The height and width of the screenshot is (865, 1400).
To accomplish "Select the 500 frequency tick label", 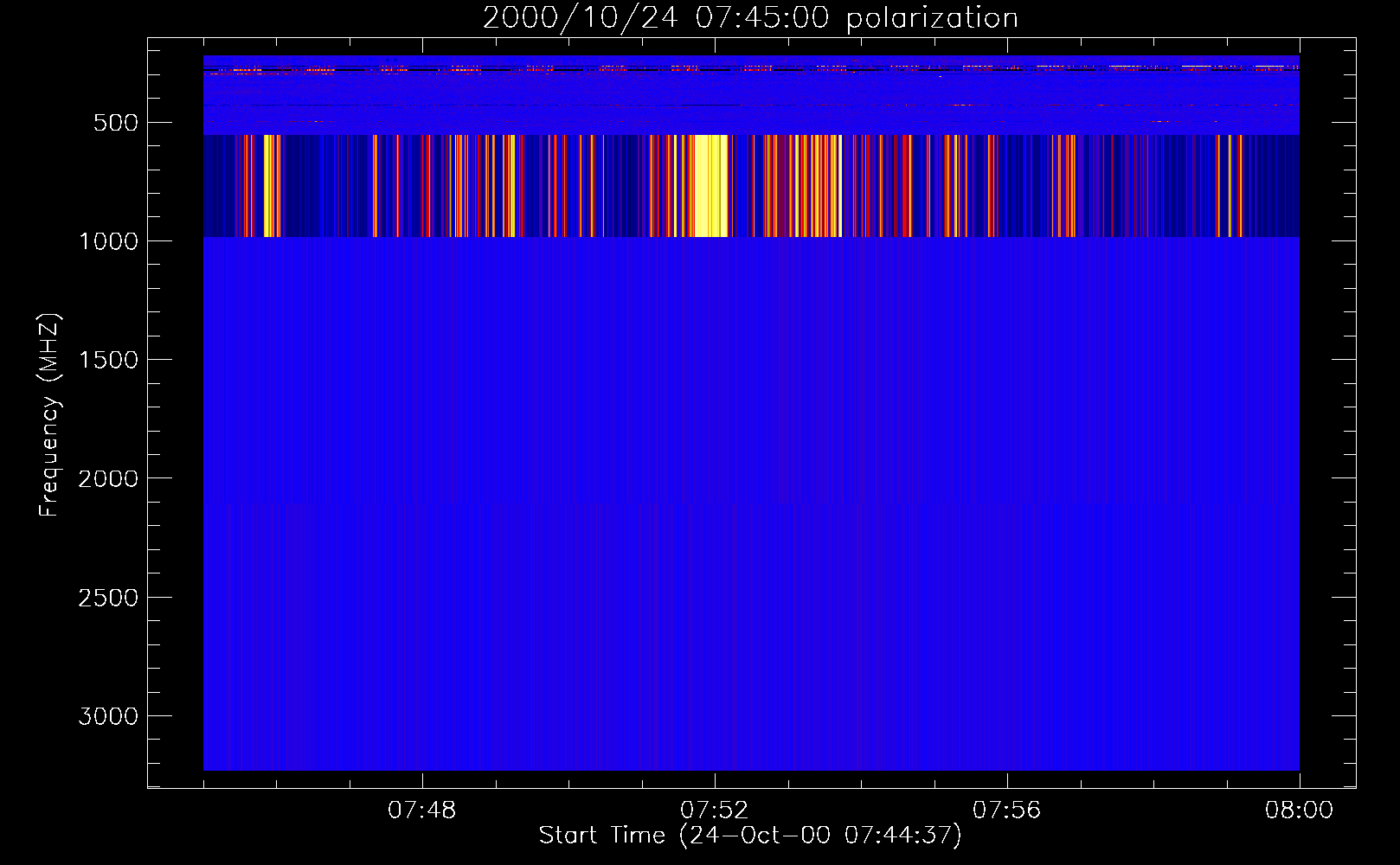I will pyautogui.click(x=116, y=123).
